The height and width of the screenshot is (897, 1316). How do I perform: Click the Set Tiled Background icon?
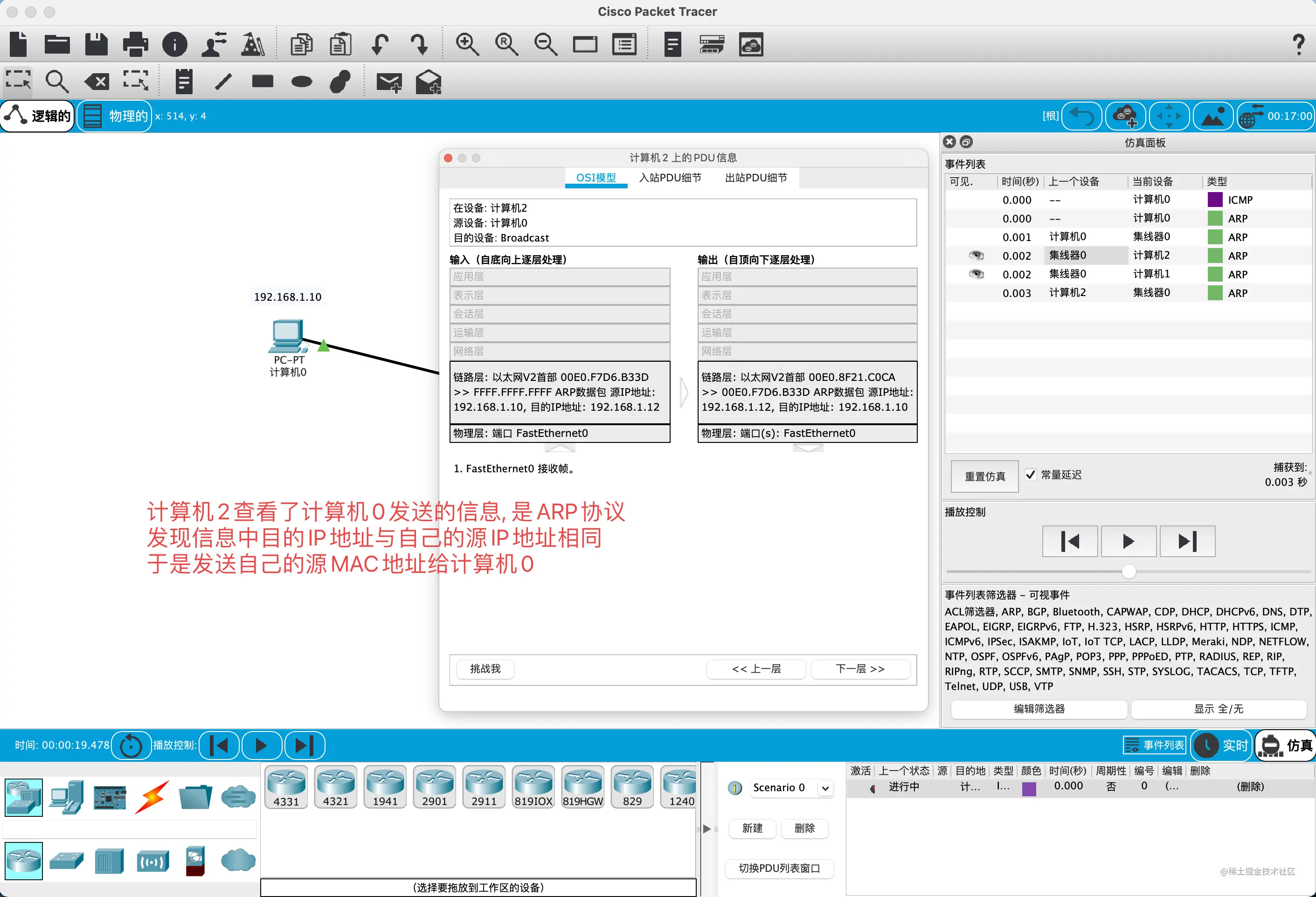pyautogui.click(x=1213, y=116)
